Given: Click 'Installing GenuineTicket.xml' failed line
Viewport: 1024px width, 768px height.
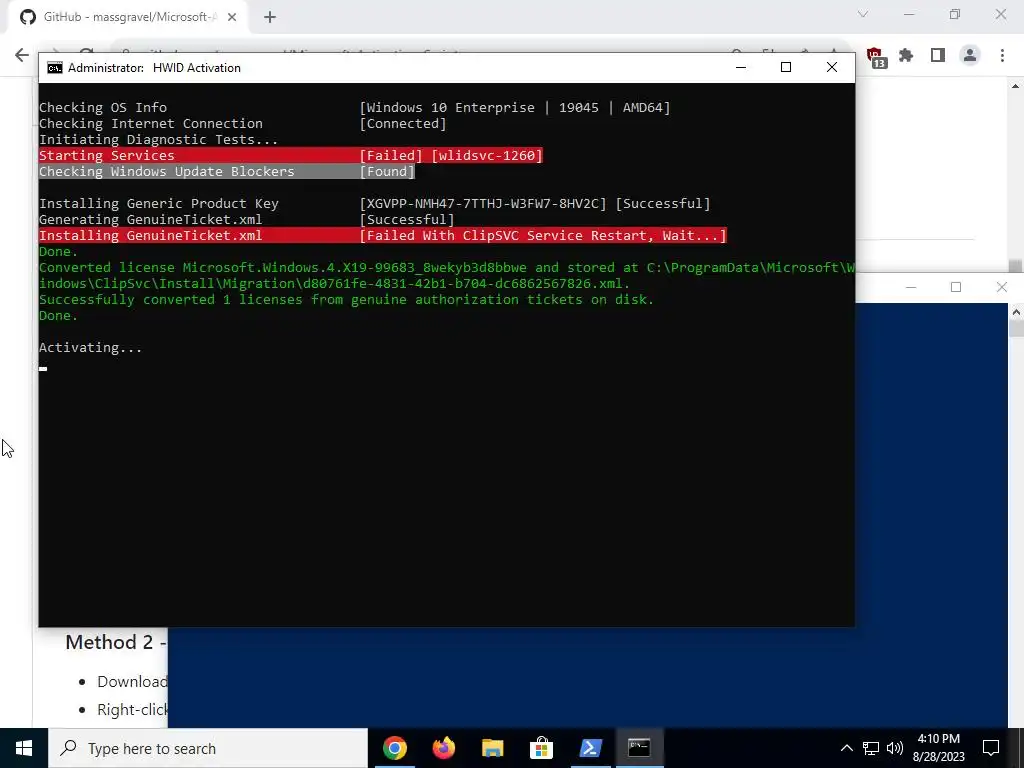Looking at the screenshot, I should pyautogui.click(x=383, y=236).
